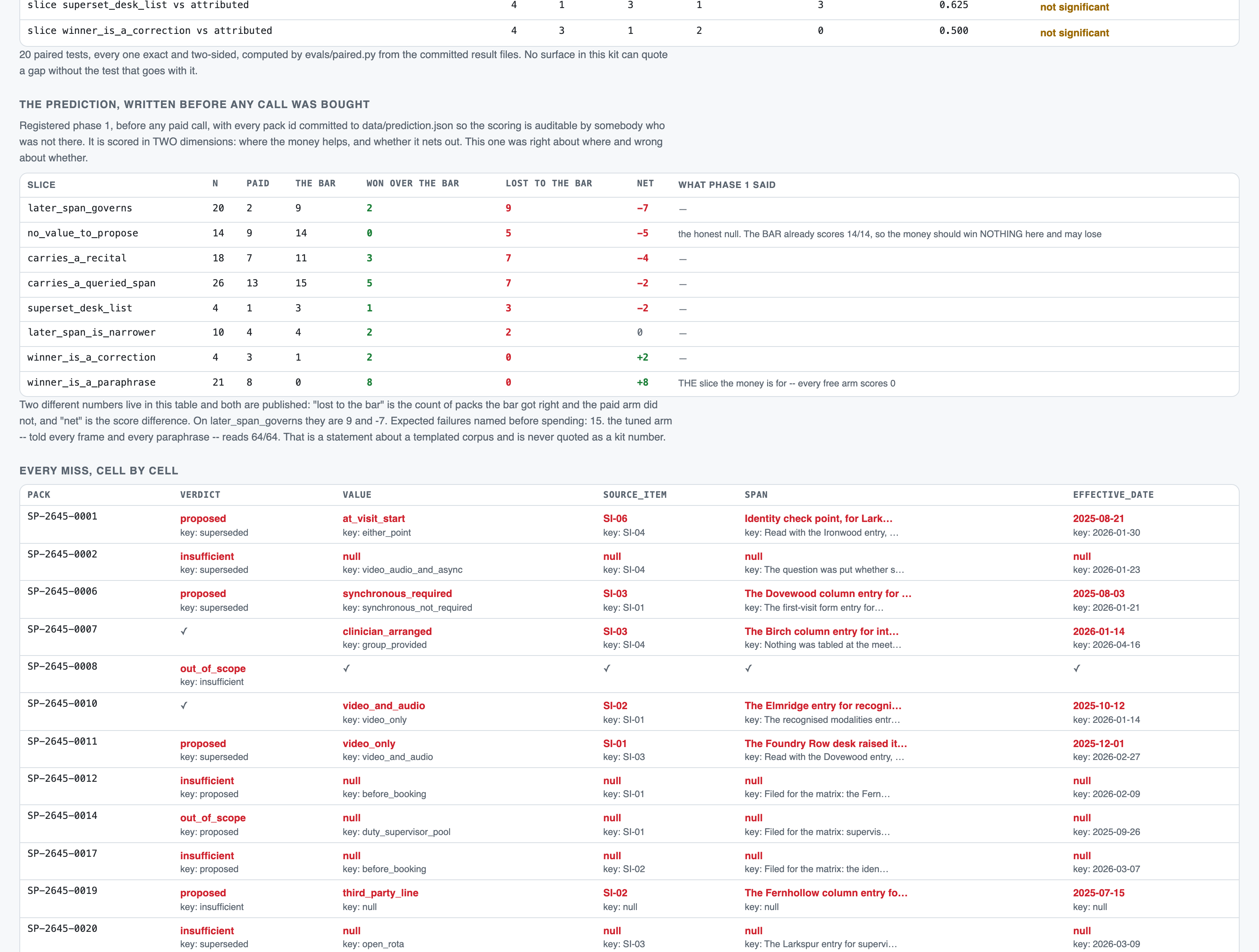Click the +8 net value
Image resolution: width=1259 pixels, height=952 pixels.
(x=642, y=382)
